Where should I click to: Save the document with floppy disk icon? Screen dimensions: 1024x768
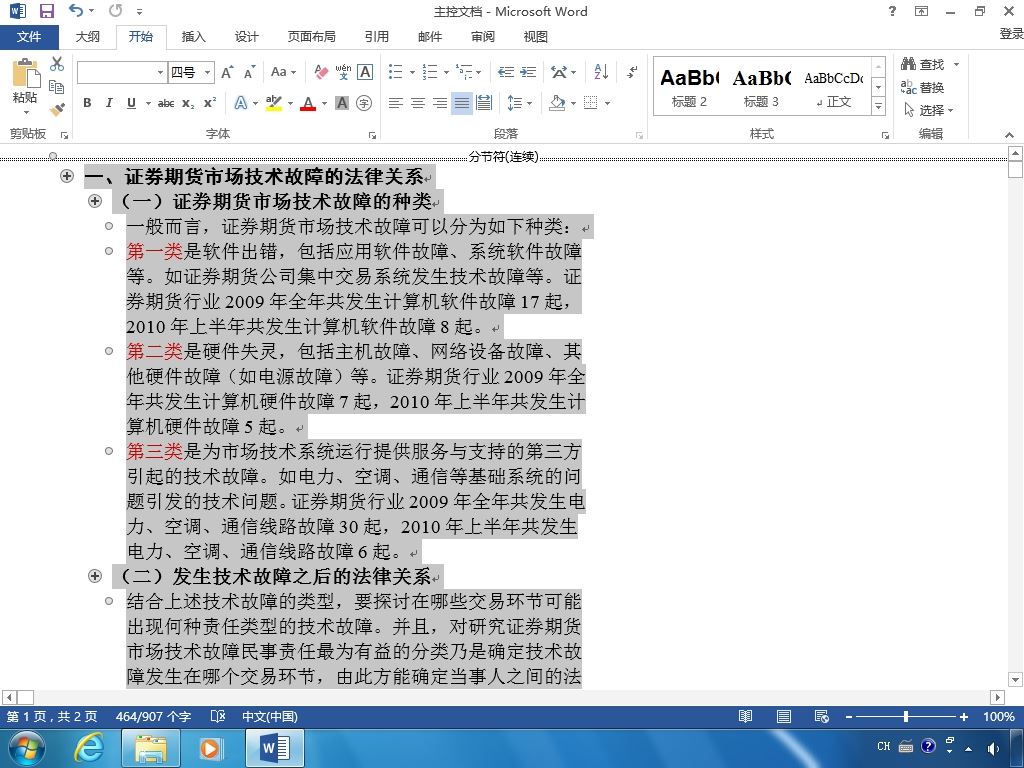click(47, 11)
